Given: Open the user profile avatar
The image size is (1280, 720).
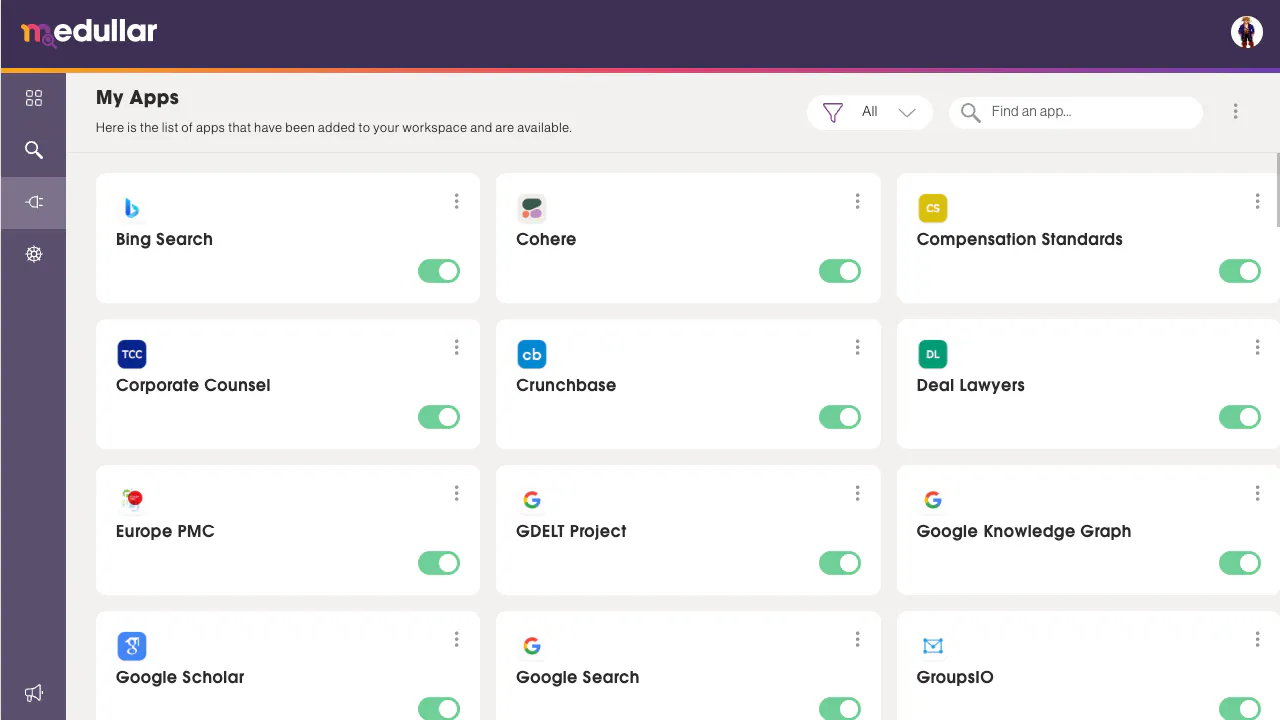Looking at the screenshot, I should point(1246,32).
